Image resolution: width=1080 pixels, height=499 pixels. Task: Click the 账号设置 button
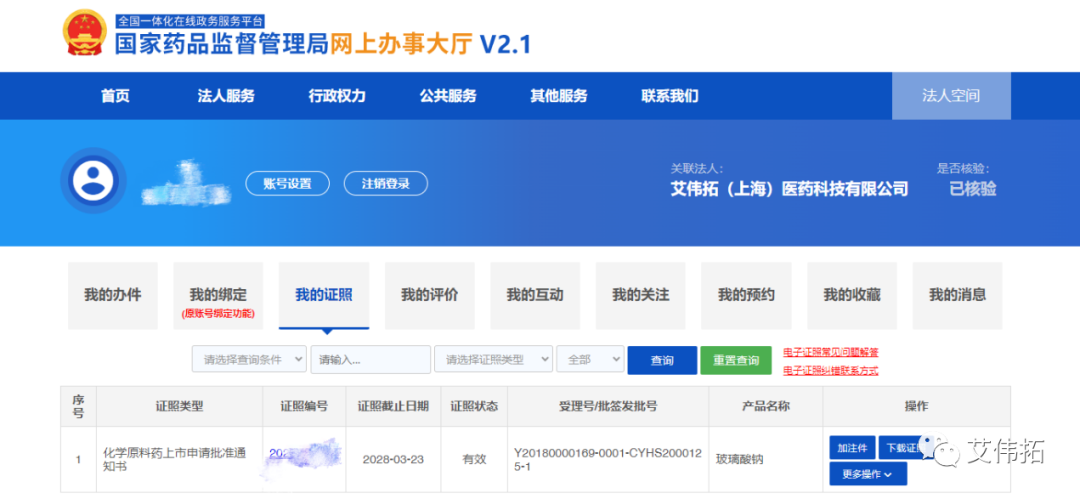click(x=287, y=183)
